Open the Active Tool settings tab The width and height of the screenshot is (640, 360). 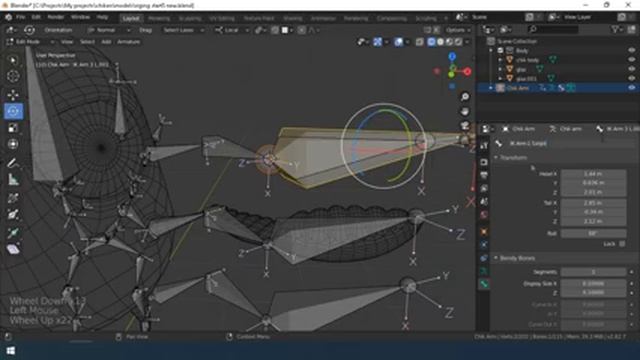[484, 145]
